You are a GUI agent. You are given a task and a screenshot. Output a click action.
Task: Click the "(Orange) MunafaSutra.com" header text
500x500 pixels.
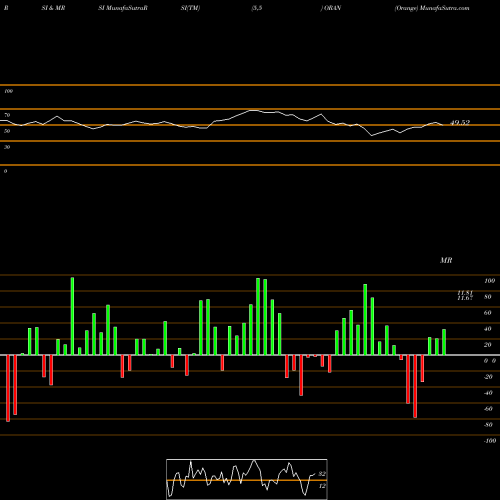(x=432, y=8)
